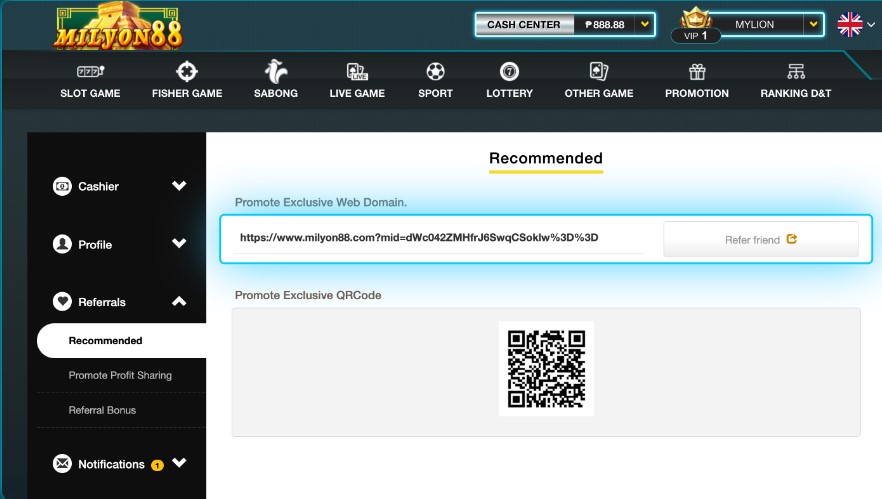Open the OTHER GAME menu label
This screenshot has height=499, width=882.
click(x=598, y=93)
